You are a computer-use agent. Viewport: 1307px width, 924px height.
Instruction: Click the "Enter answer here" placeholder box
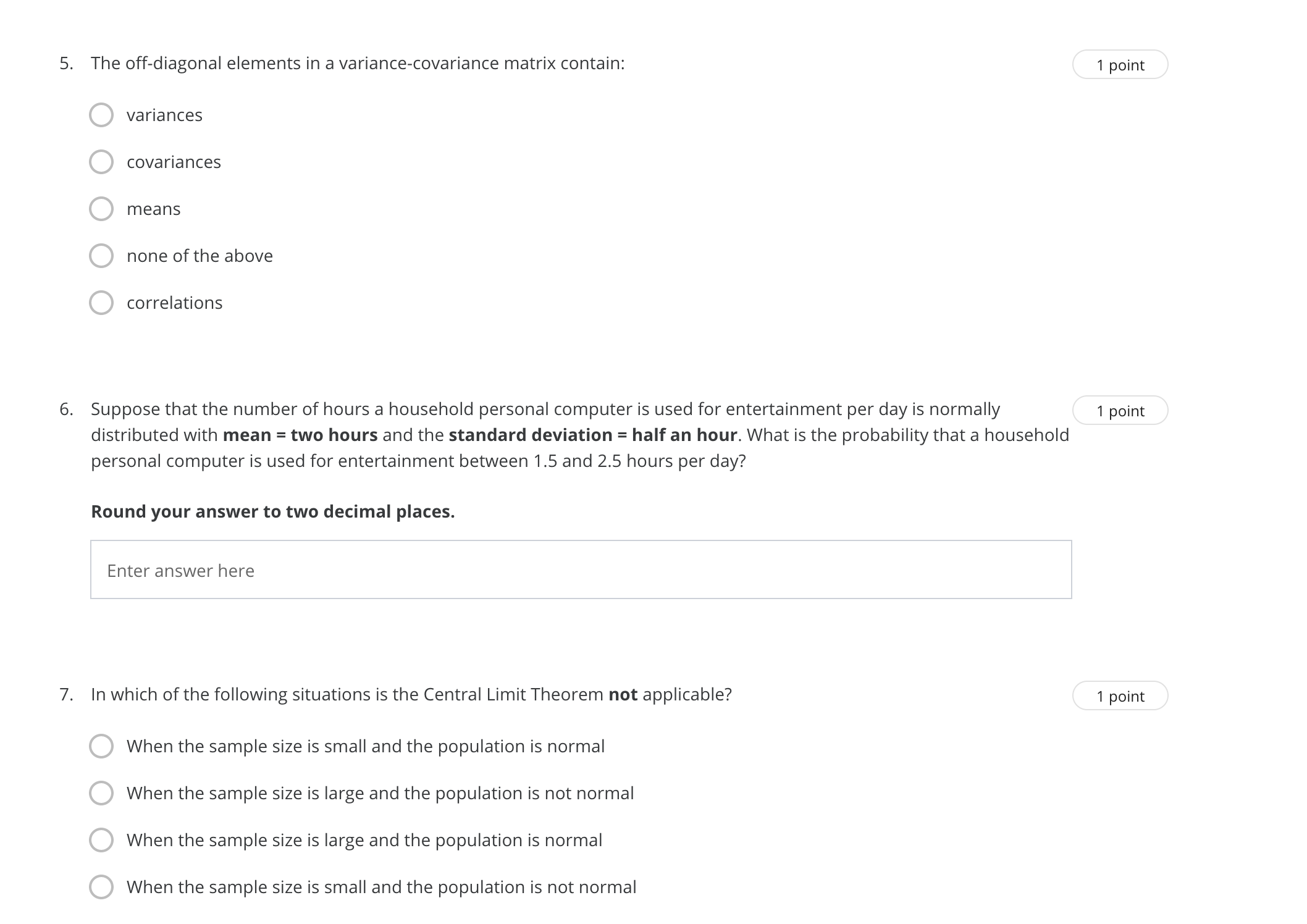pyautogui.click(x=180, y=570)
